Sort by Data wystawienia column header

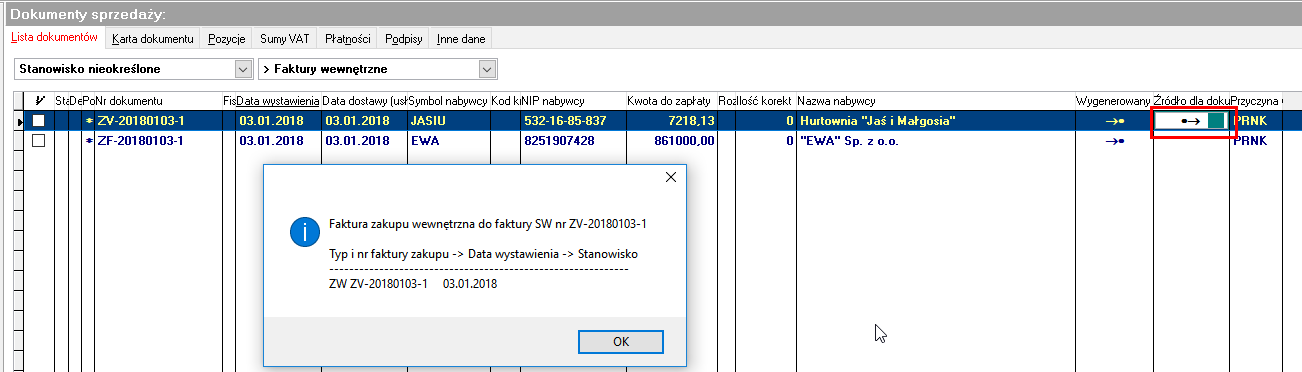point(277,101)
